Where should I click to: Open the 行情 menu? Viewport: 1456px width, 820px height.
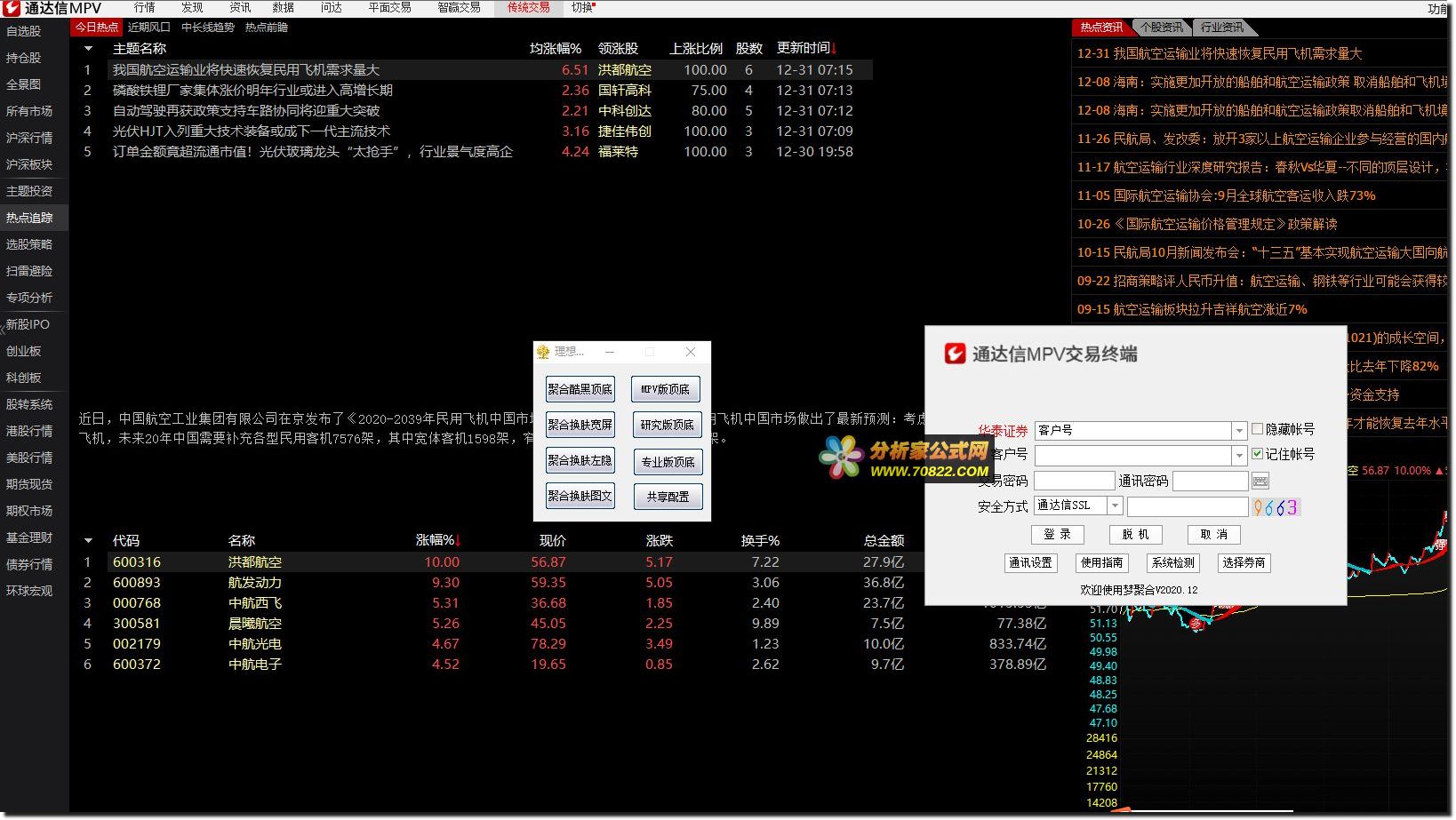point(144,7)
